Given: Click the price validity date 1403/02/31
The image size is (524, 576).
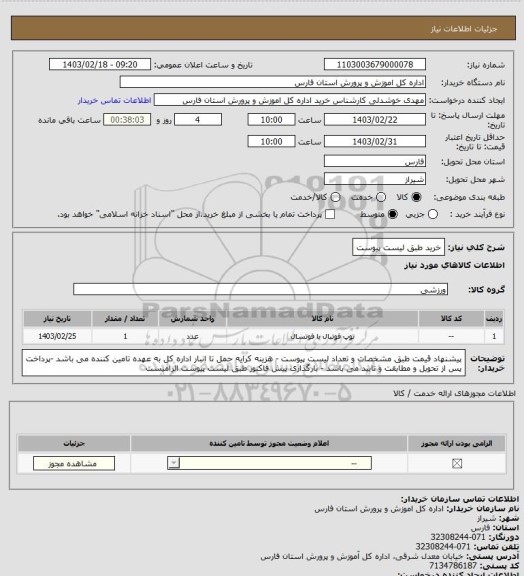Looking at the screenshot, I should coord(375,141).
